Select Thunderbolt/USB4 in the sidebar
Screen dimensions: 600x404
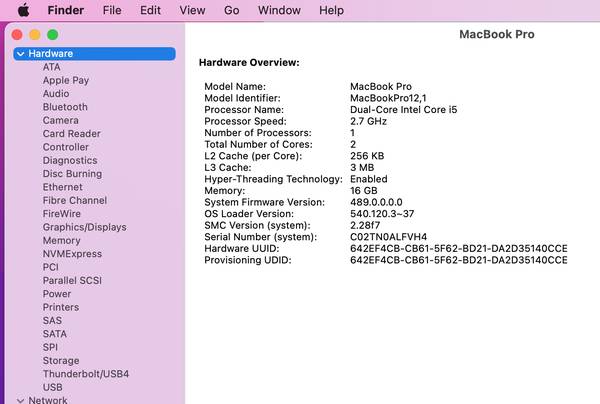pyautogui.click(x=85, y=374)
